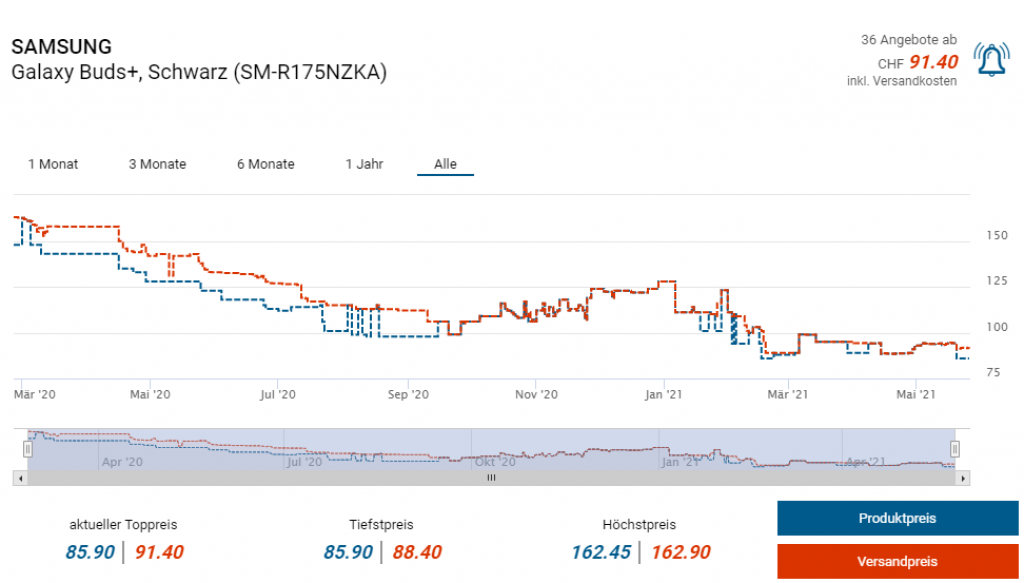Click the SAMSUNG product title
Viewport: 1024px width, 583px height.
tap(61, 47)
